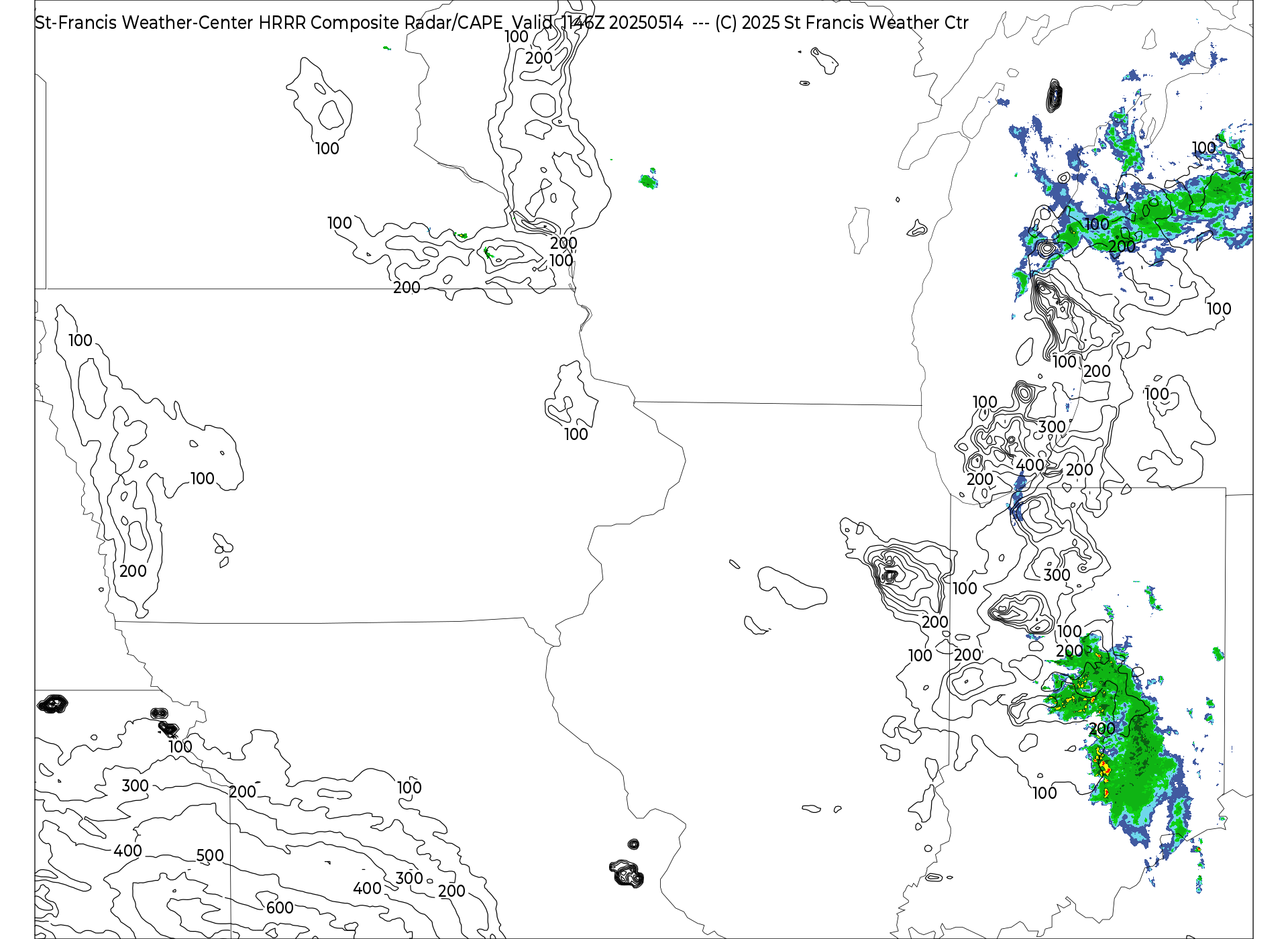Click the "500" CAPE contour label
Screen dimensions: 1288x939
(x=210, y=856)
